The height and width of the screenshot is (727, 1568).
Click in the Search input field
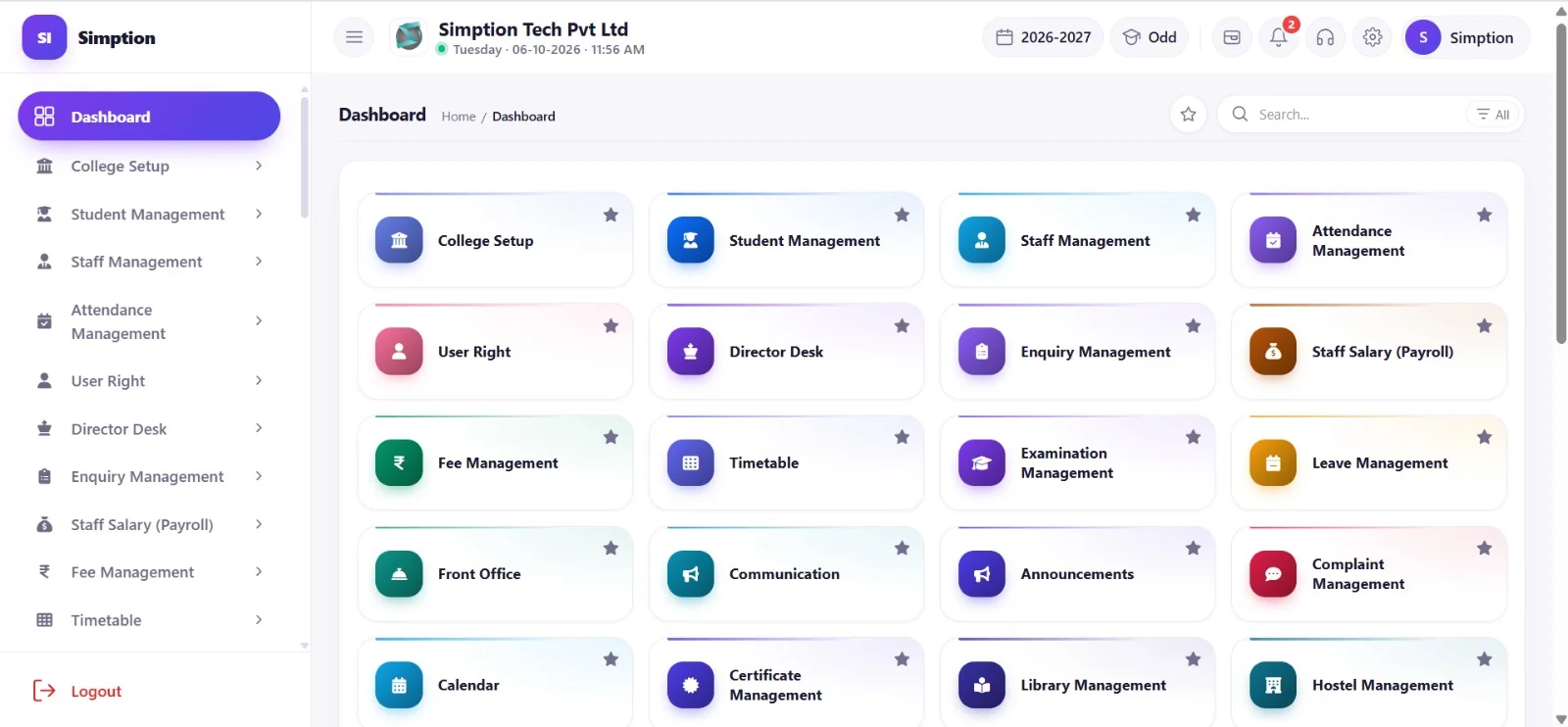coord(1357,115)
